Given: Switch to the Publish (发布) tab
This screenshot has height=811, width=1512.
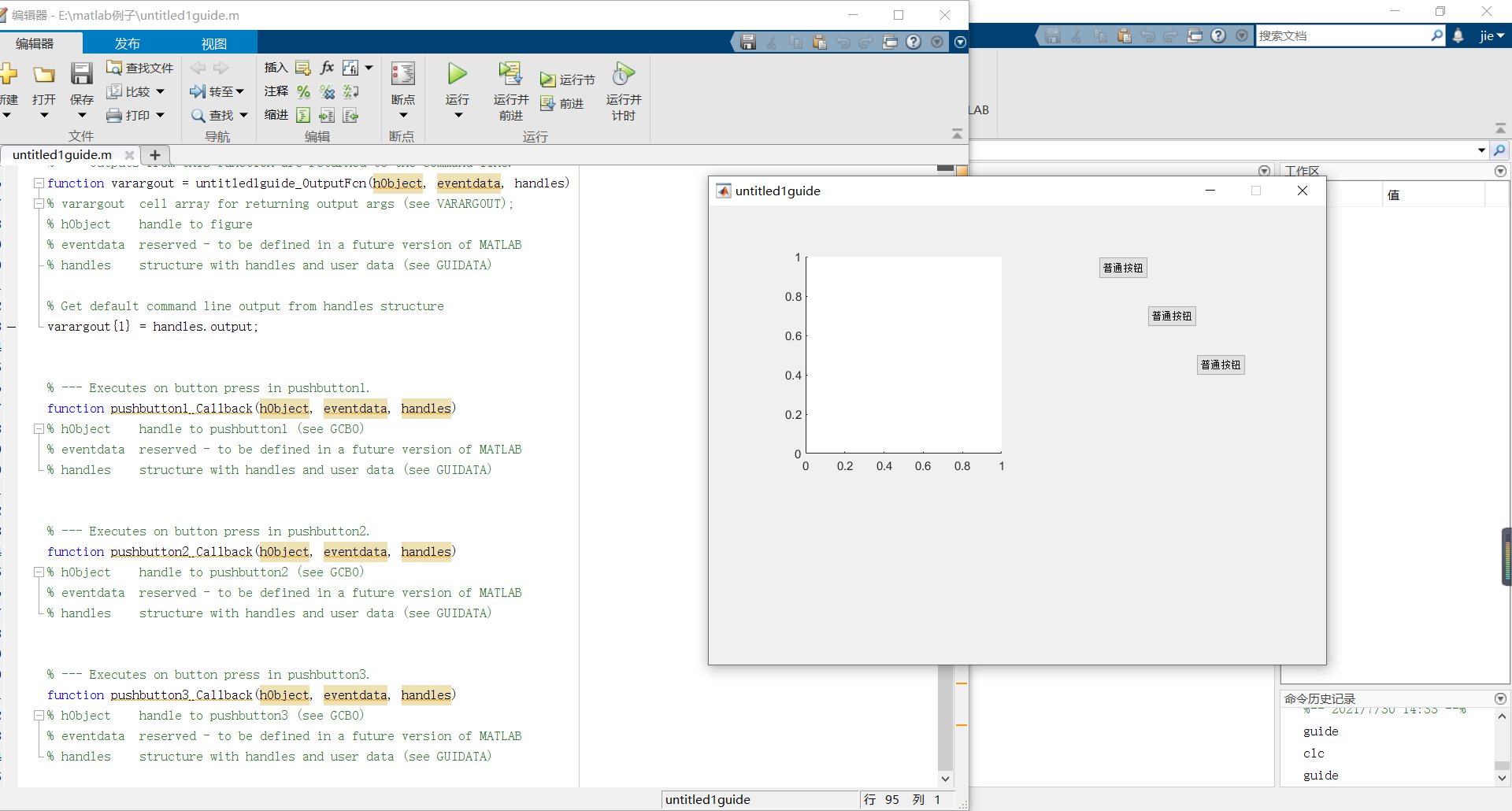Looking at the screenshot, I should pyautogui.click(x=127, y=43).
